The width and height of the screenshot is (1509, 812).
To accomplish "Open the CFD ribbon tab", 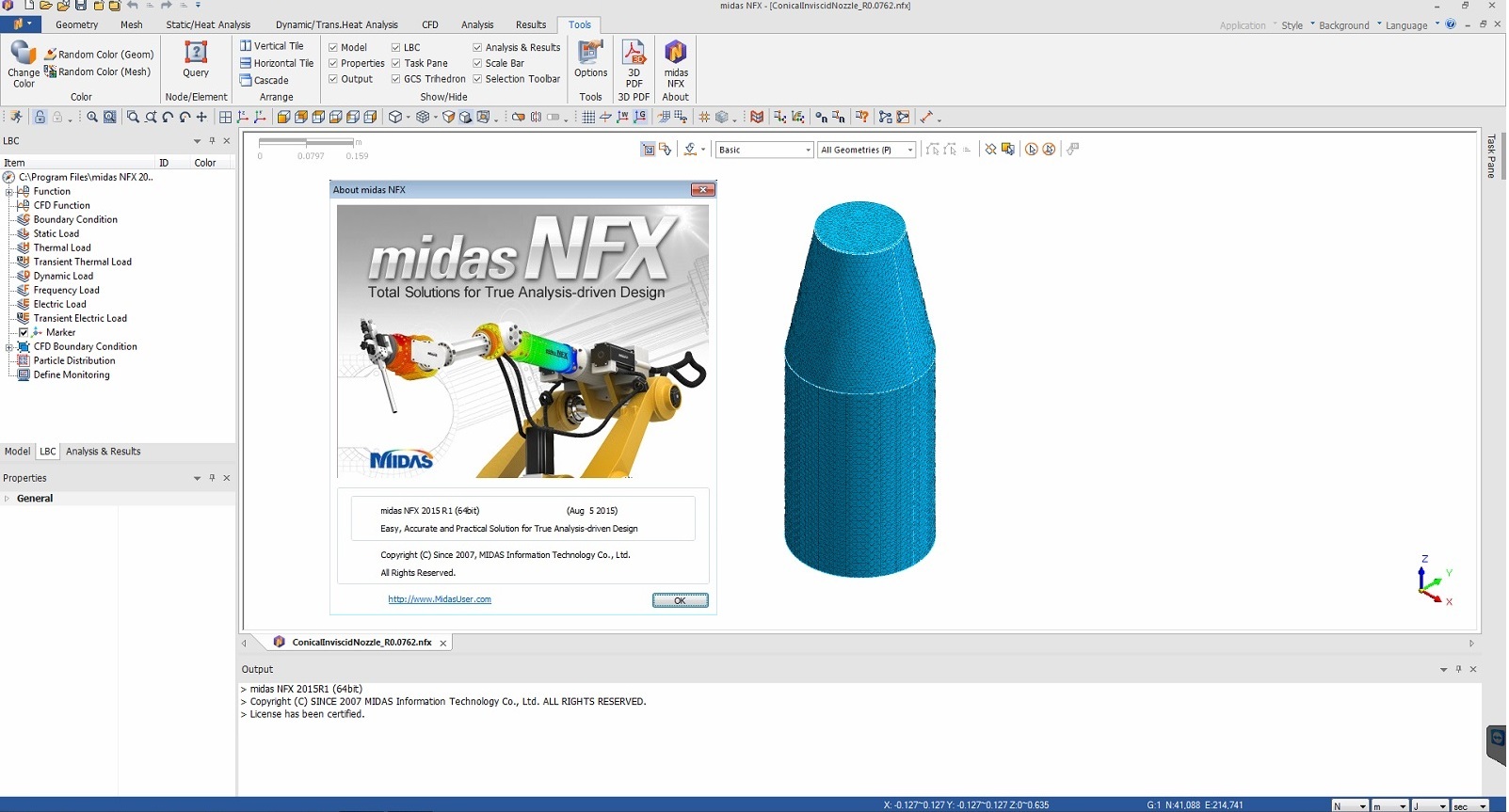I will click(x=430, y=24).
